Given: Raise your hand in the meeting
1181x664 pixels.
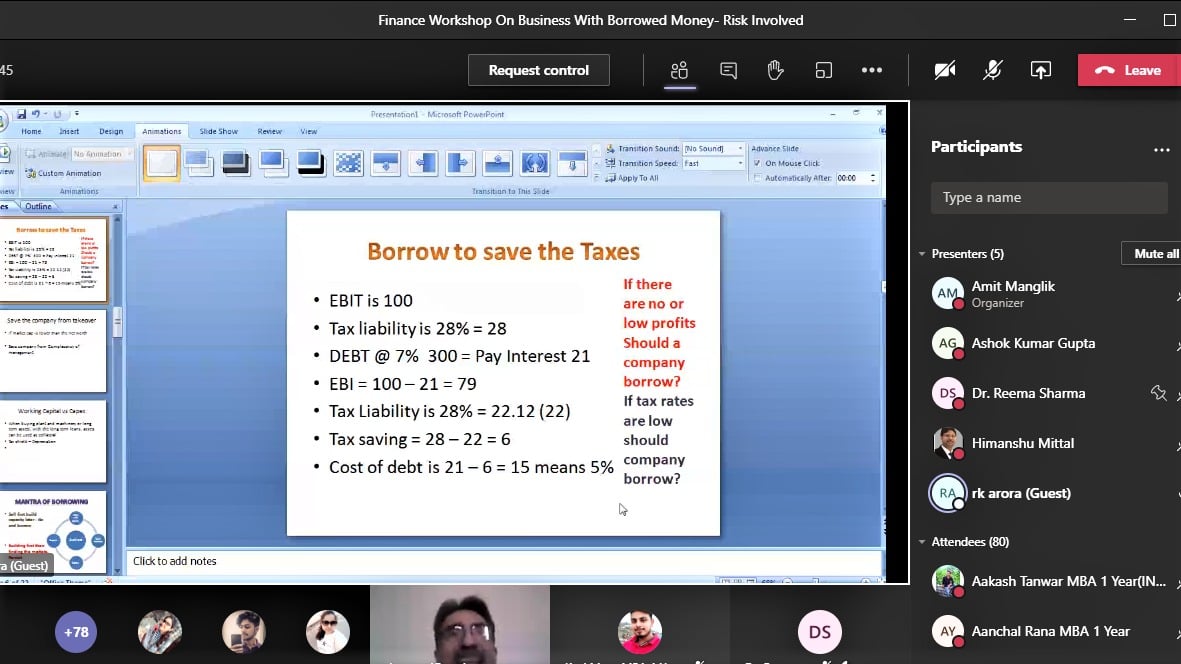Looking at the screenshot, I should click(x=775, y=70).
